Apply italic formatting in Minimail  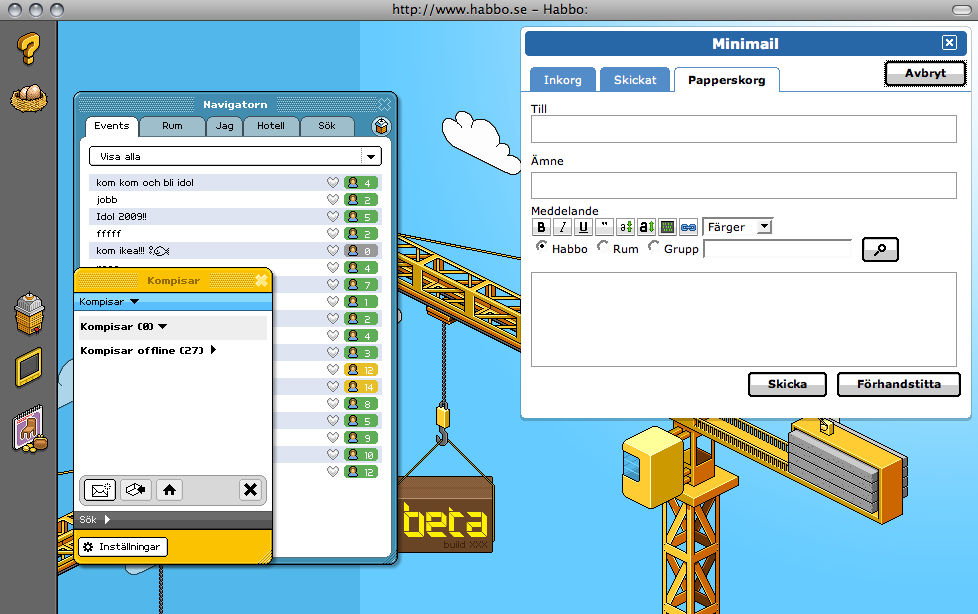pos(562,227)
